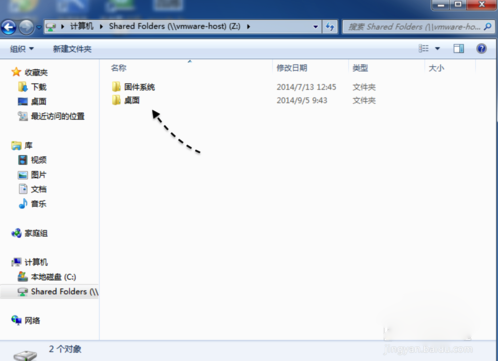The height and width of the screenshot is (361, 498).
Task: Expand arrow after 计算机 in address bar
Action: pos(101,26)
